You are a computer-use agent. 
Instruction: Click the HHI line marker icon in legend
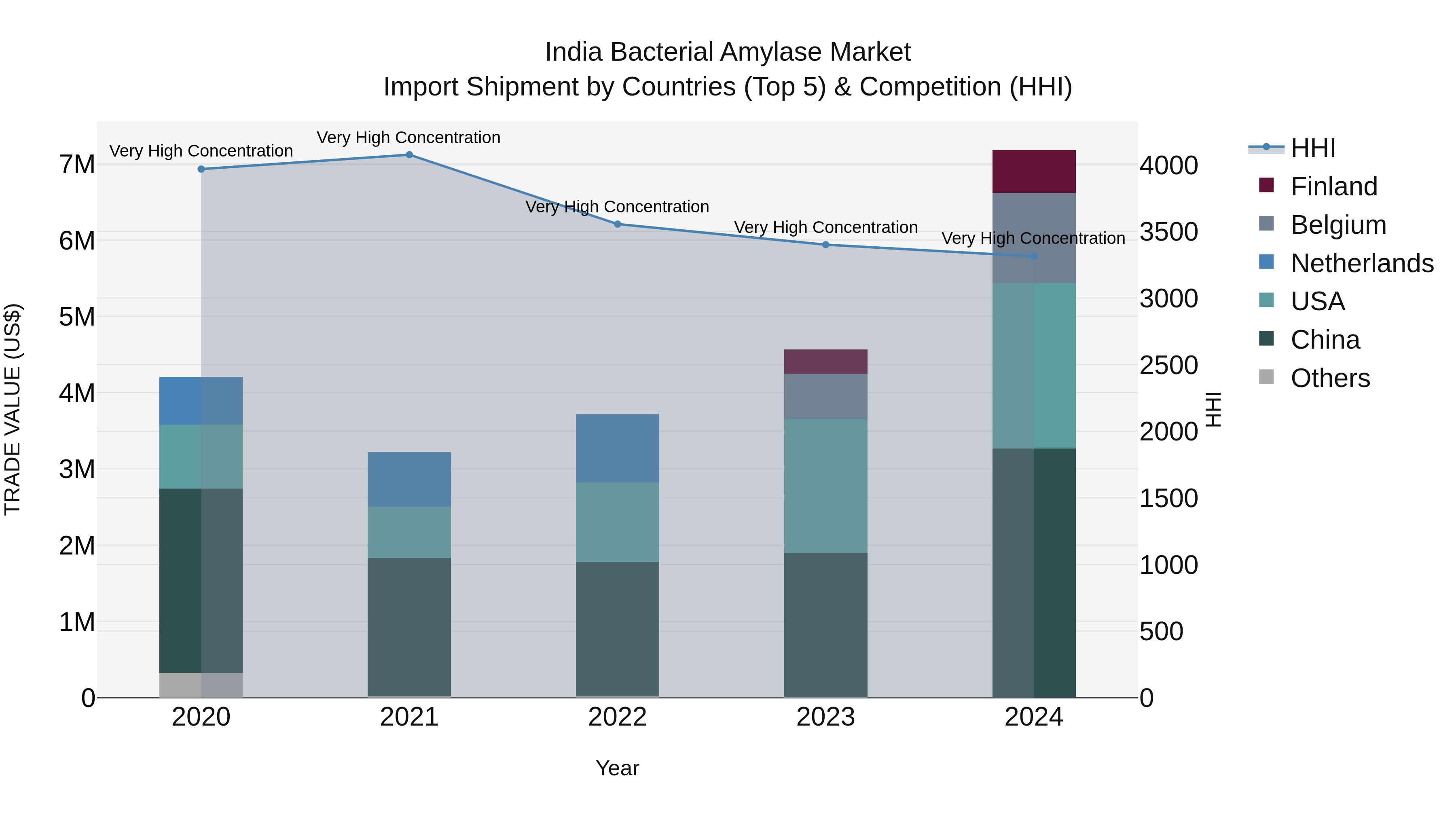coord(1266,147)
